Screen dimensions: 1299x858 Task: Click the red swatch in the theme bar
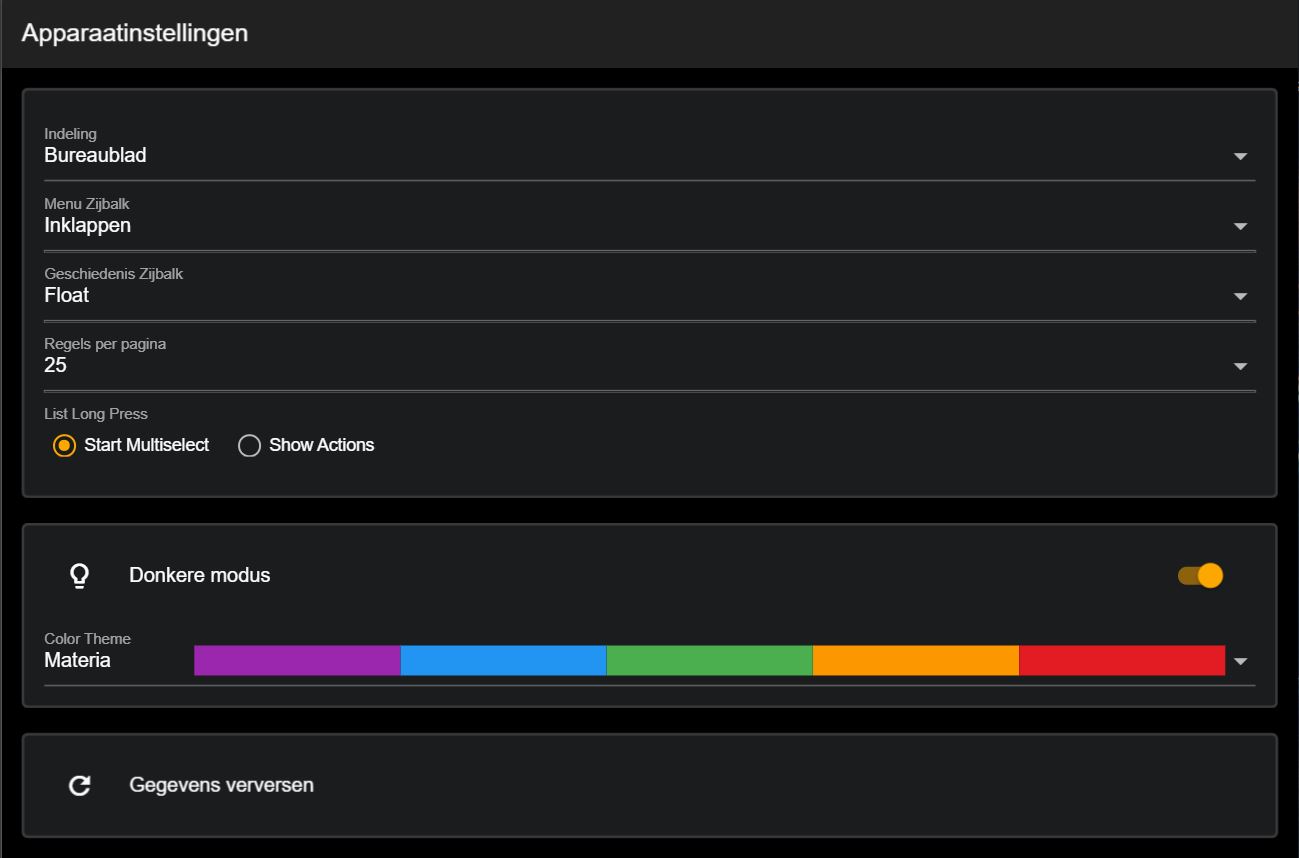tap(1122, 661)
